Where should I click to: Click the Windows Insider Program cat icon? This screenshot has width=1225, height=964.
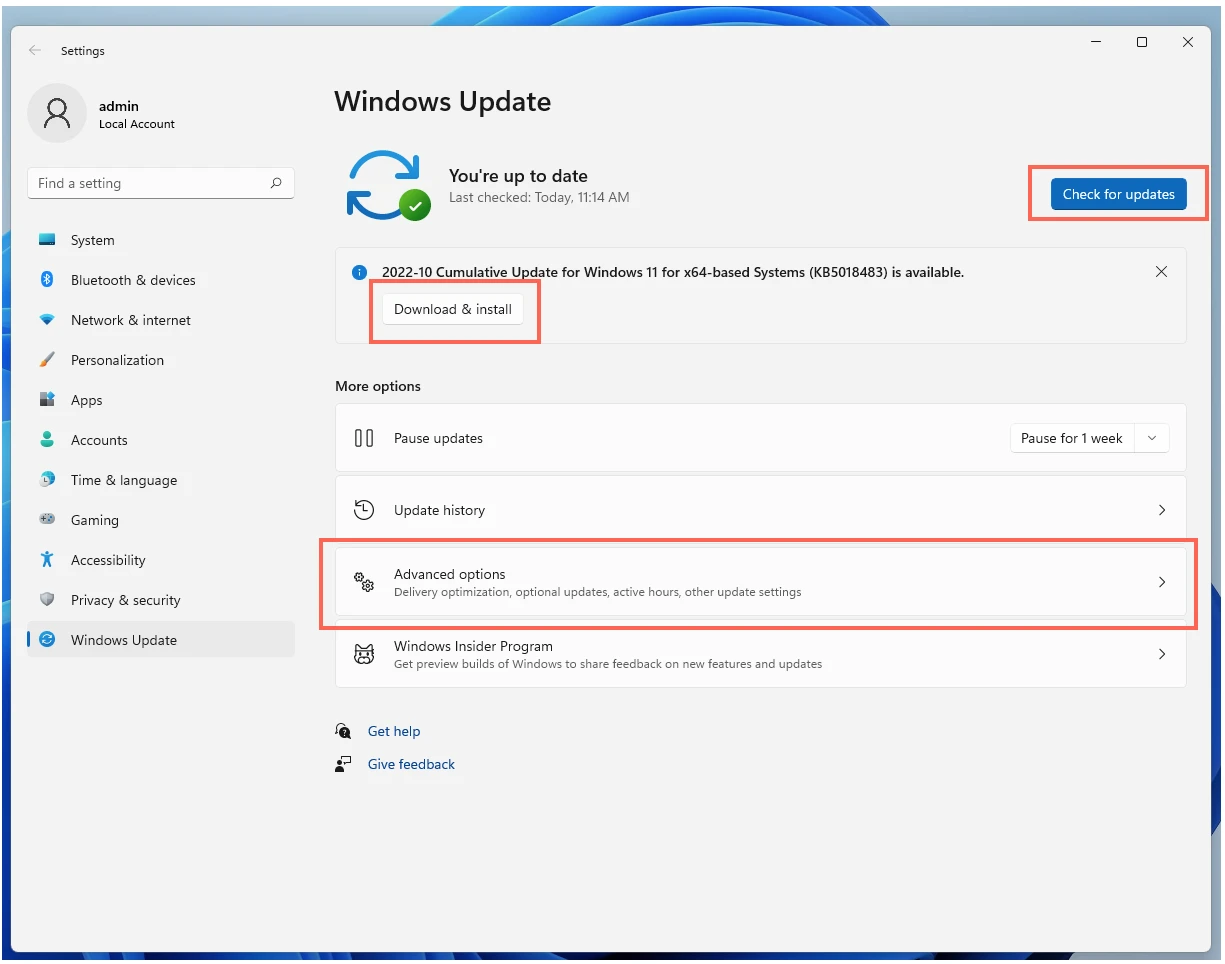pyautogui.click(x=364, y=654)
